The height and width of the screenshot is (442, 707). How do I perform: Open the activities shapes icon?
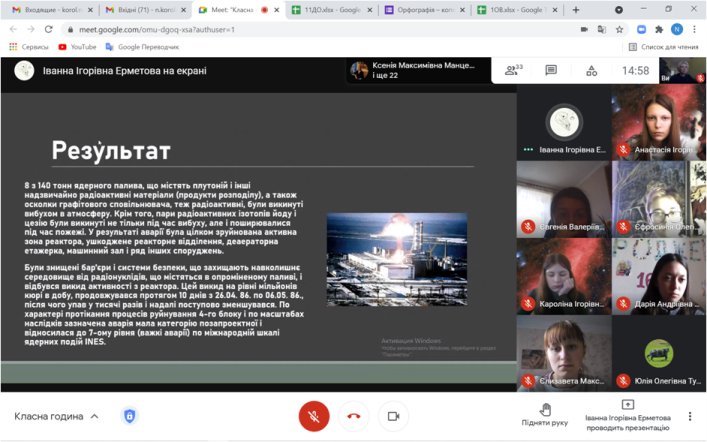(x=591, y=70)
